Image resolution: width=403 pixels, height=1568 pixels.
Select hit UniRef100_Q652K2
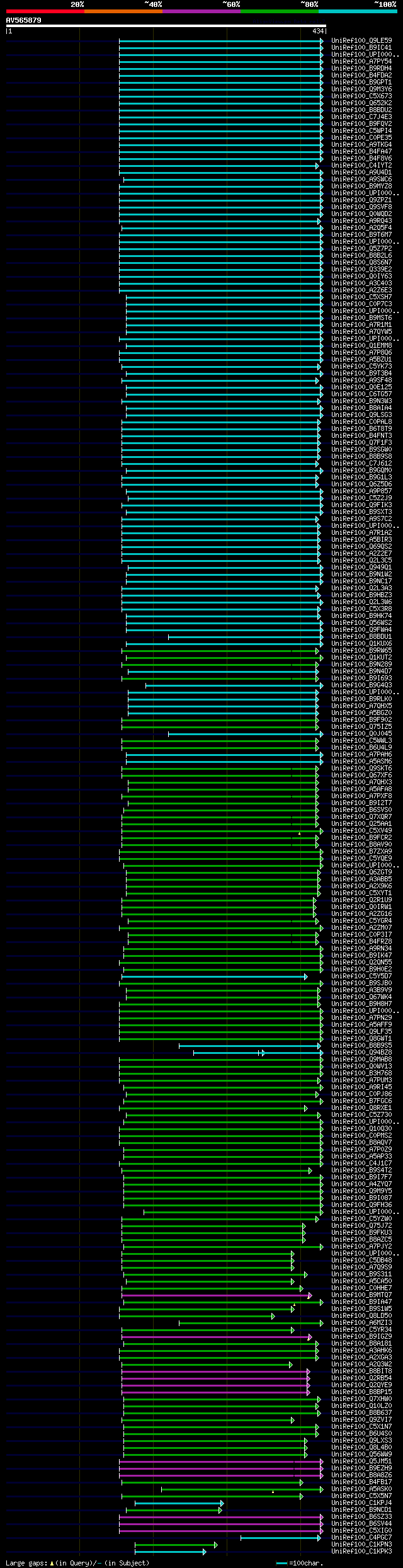(x=361, y=103)
